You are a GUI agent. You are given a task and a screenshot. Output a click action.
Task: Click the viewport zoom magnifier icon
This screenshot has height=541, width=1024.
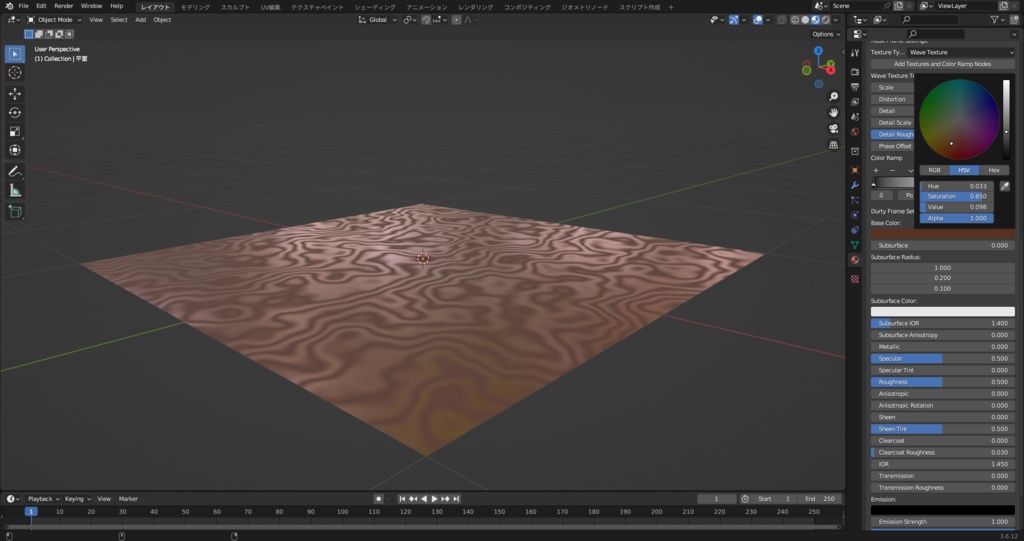click(833, 97)
